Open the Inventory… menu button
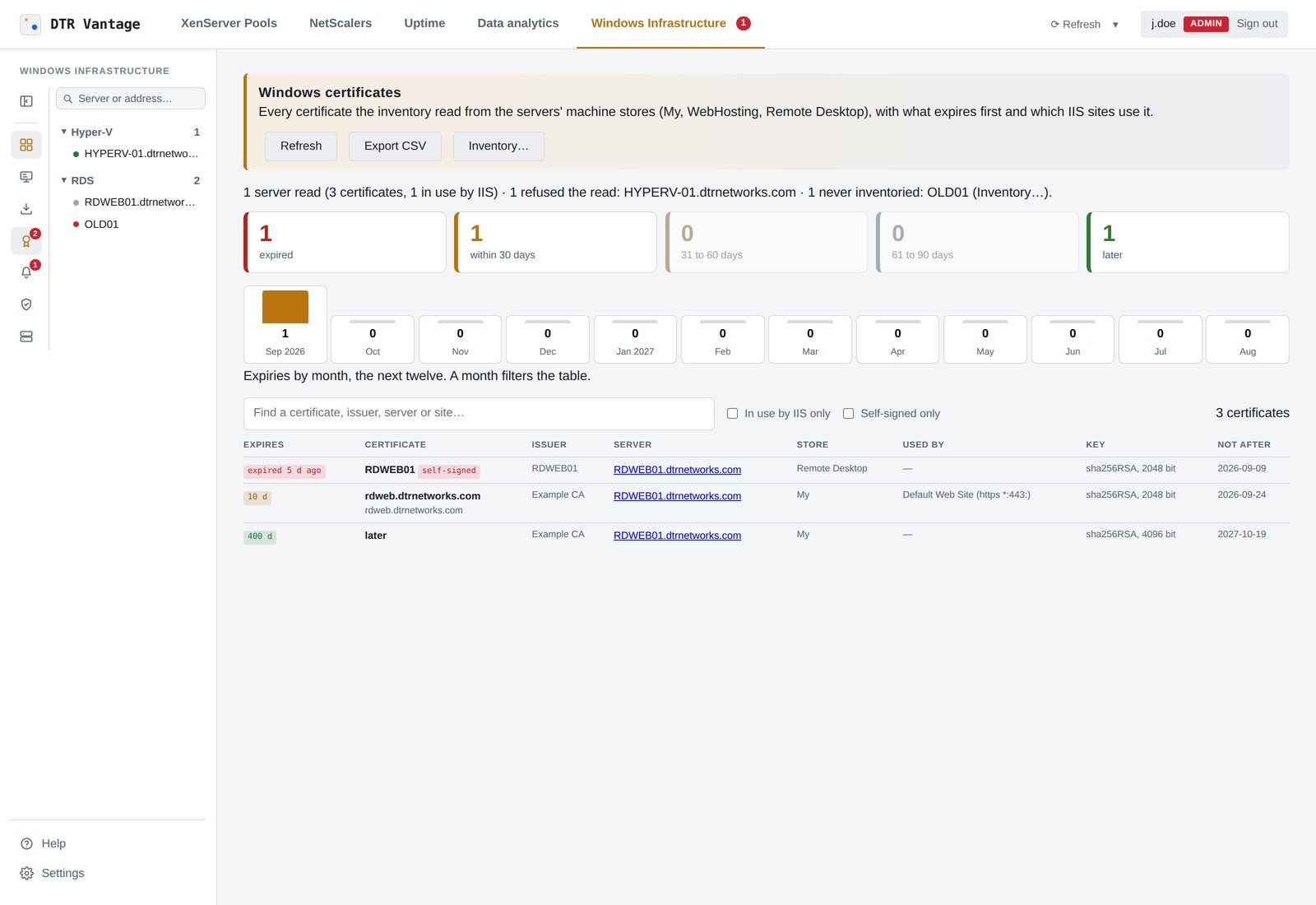The image size is (1316, 905). (x=498, y=146)
